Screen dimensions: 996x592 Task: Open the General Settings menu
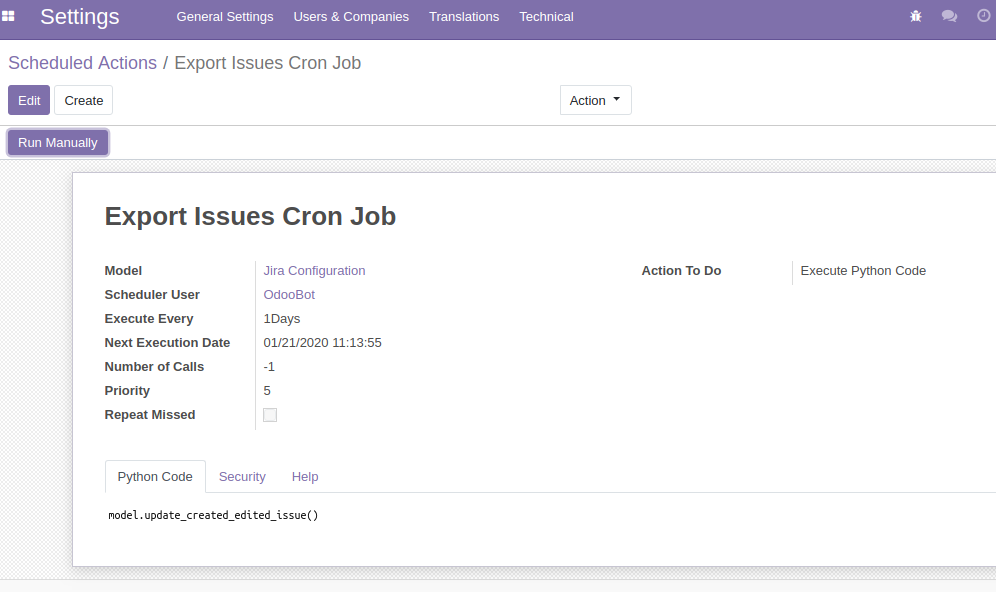point(224,17)
